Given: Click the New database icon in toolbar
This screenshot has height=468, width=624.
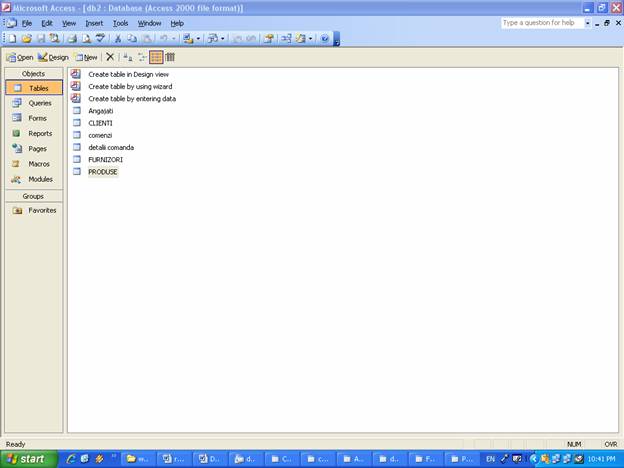Looking at the screenshot, I should [12, 39].
